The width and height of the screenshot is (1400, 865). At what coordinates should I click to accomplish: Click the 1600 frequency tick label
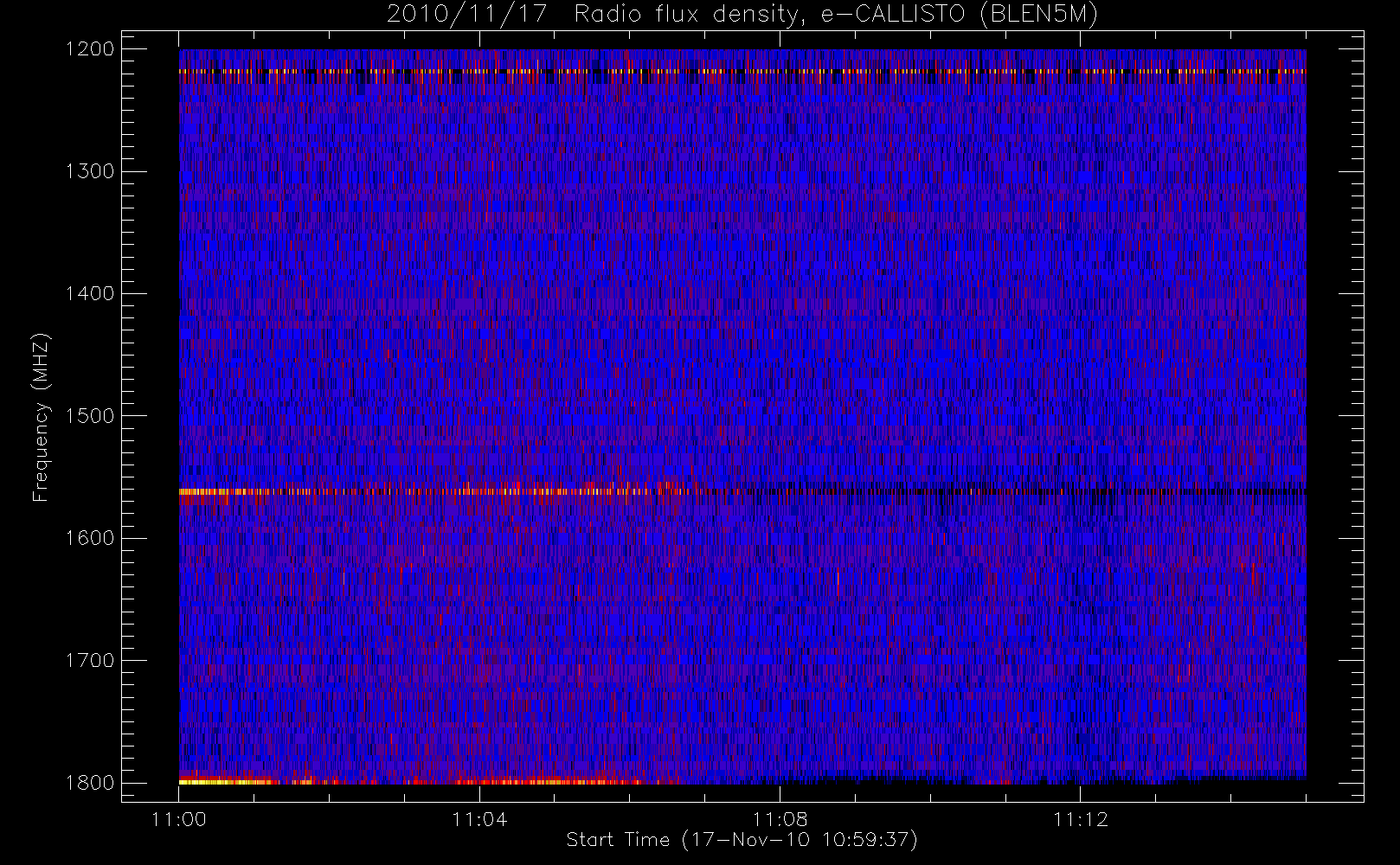click(90, 538)
